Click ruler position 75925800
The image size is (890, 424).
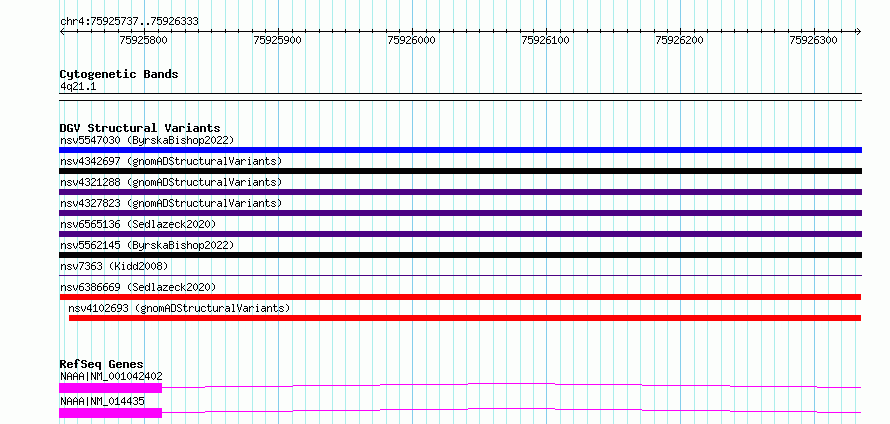pyautogui.click(x=144, y=40)
